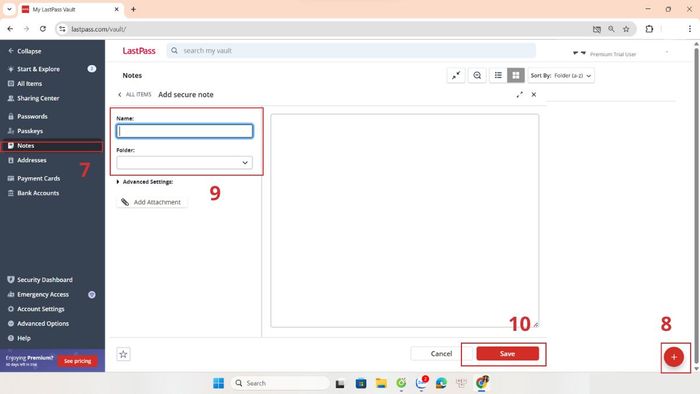Click the collapse all folders icon
This screenshot has height=394, width=700.
click(x=456, y=75)
